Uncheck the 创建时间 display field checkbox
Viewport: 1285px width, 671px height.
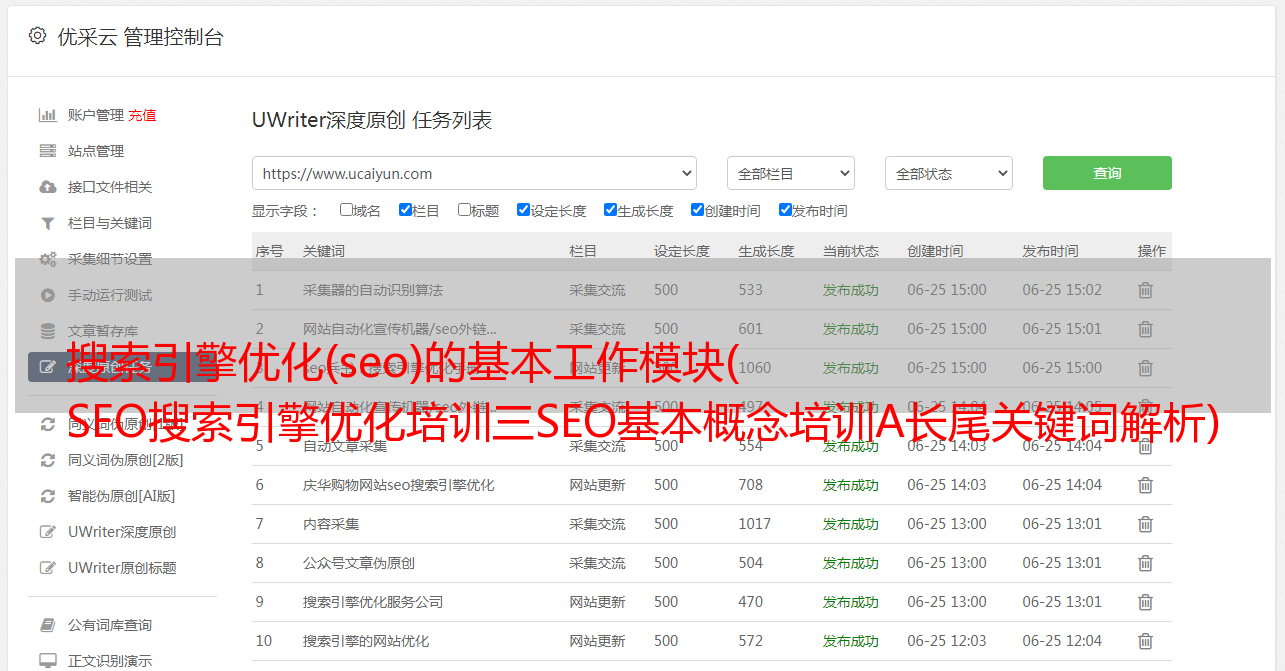697,210
